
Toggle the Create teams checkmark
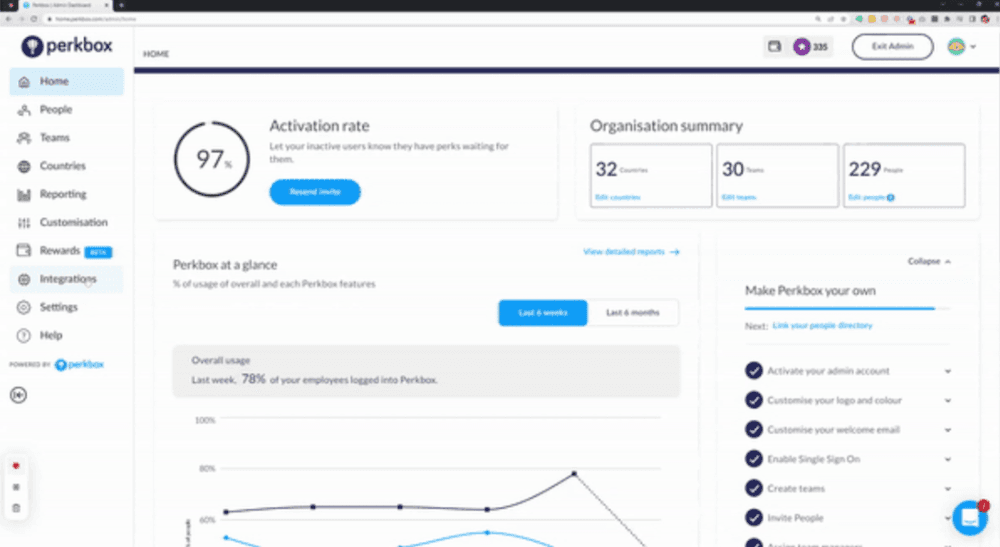(754, 488)
